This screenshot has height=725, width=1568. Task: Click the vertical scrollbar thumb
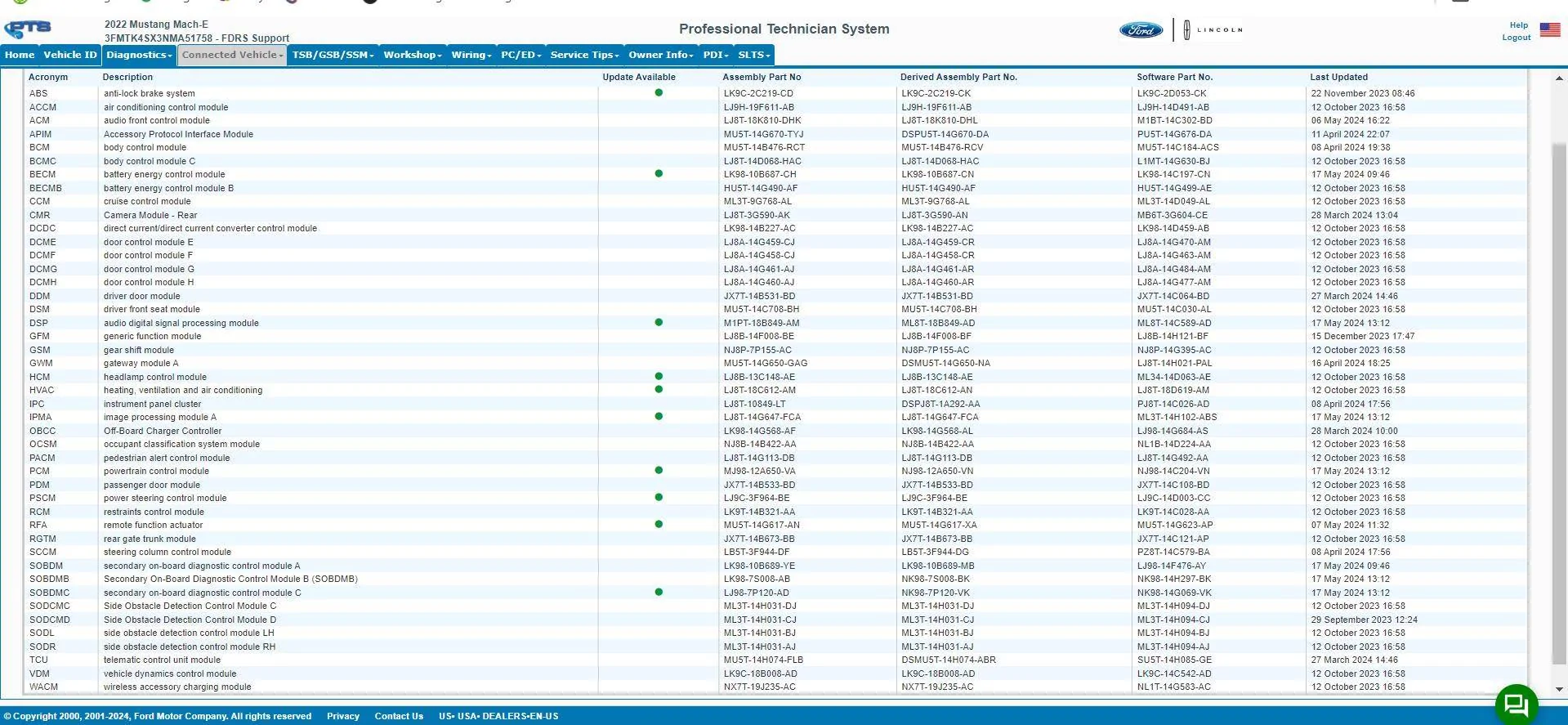pos(1559,404)
